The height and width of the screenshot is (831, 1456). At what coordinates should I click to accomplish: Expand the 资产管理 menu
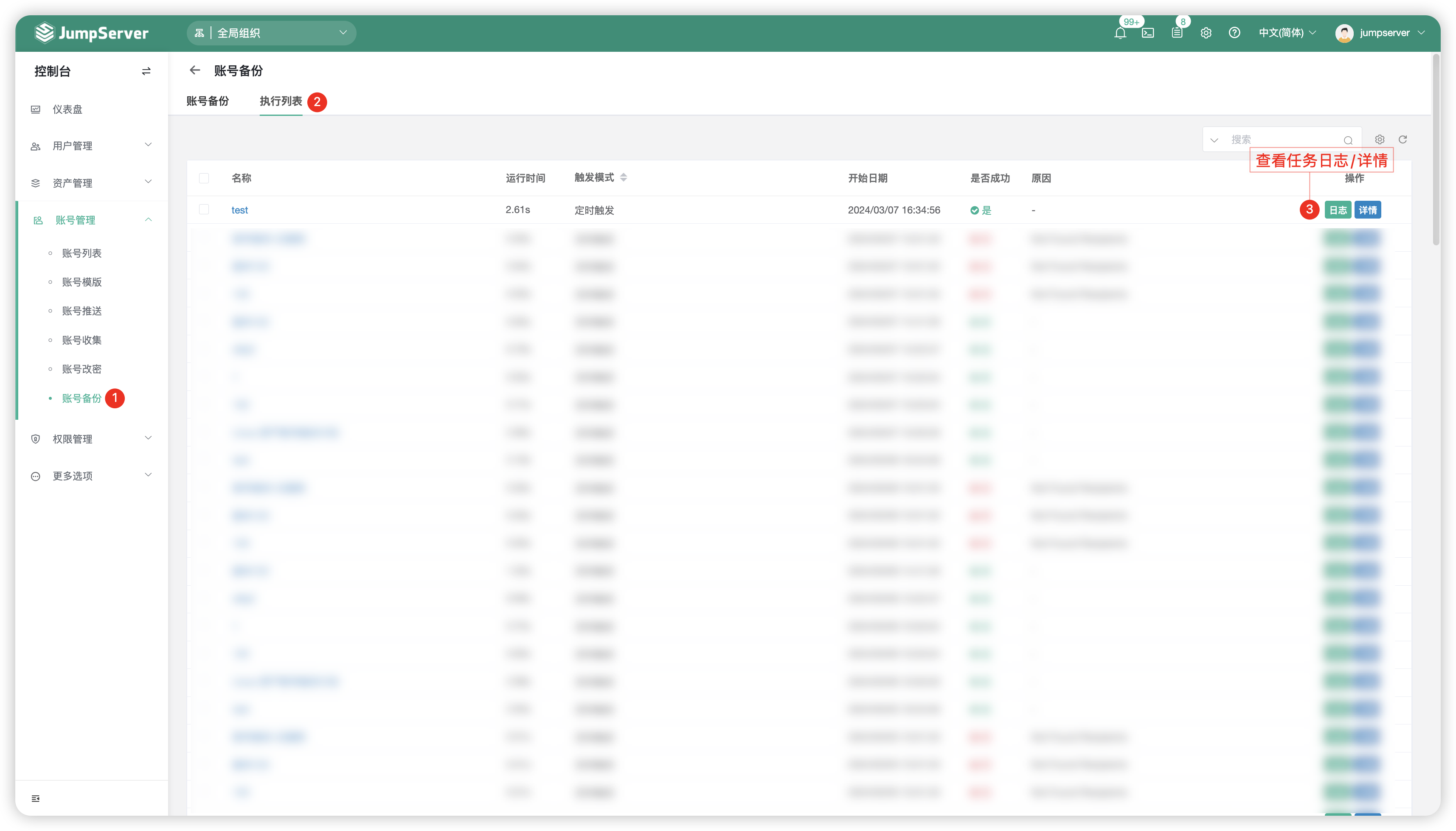coord(91,182)
